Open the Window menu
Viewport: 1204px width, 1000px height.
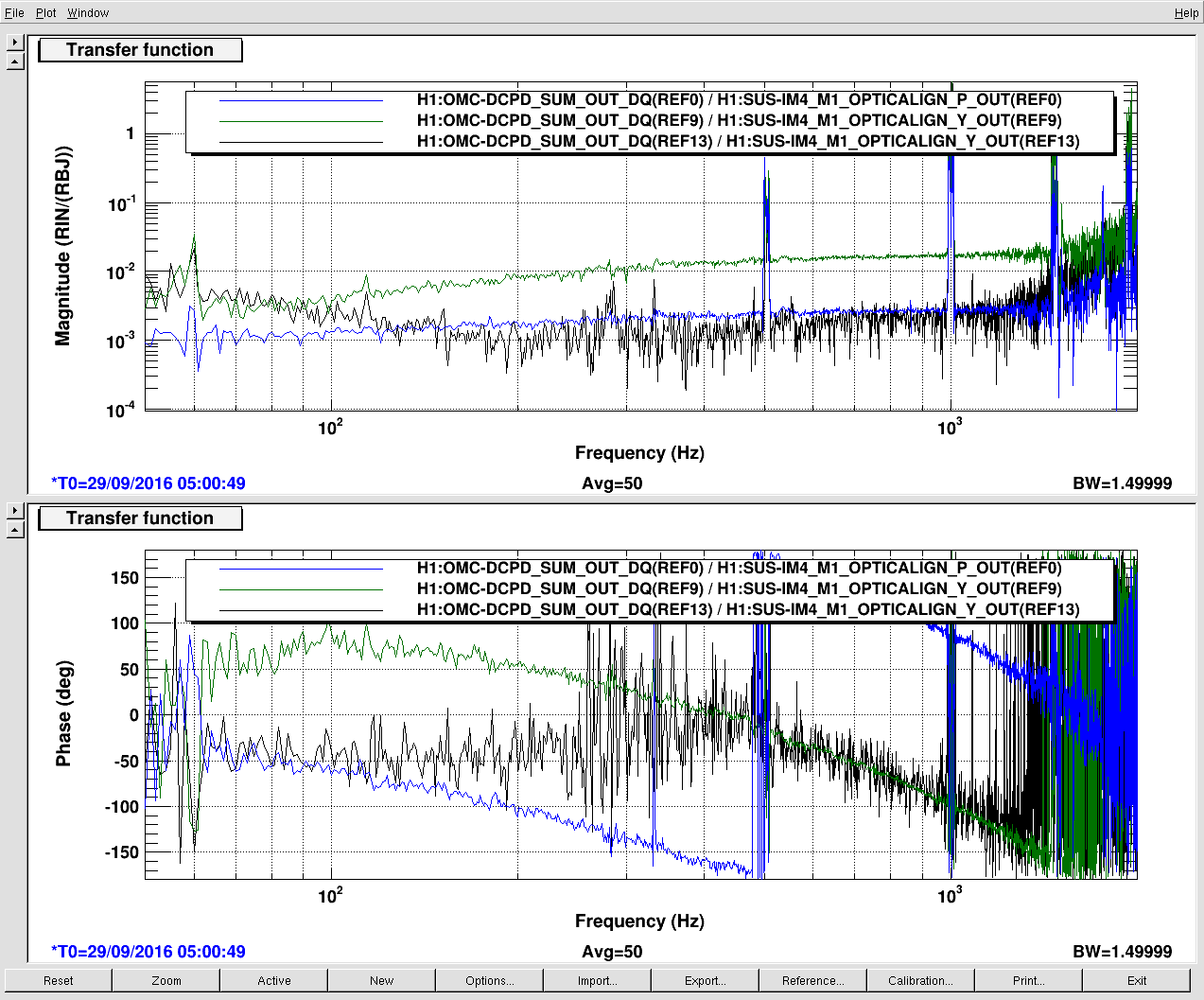(88, 13)
